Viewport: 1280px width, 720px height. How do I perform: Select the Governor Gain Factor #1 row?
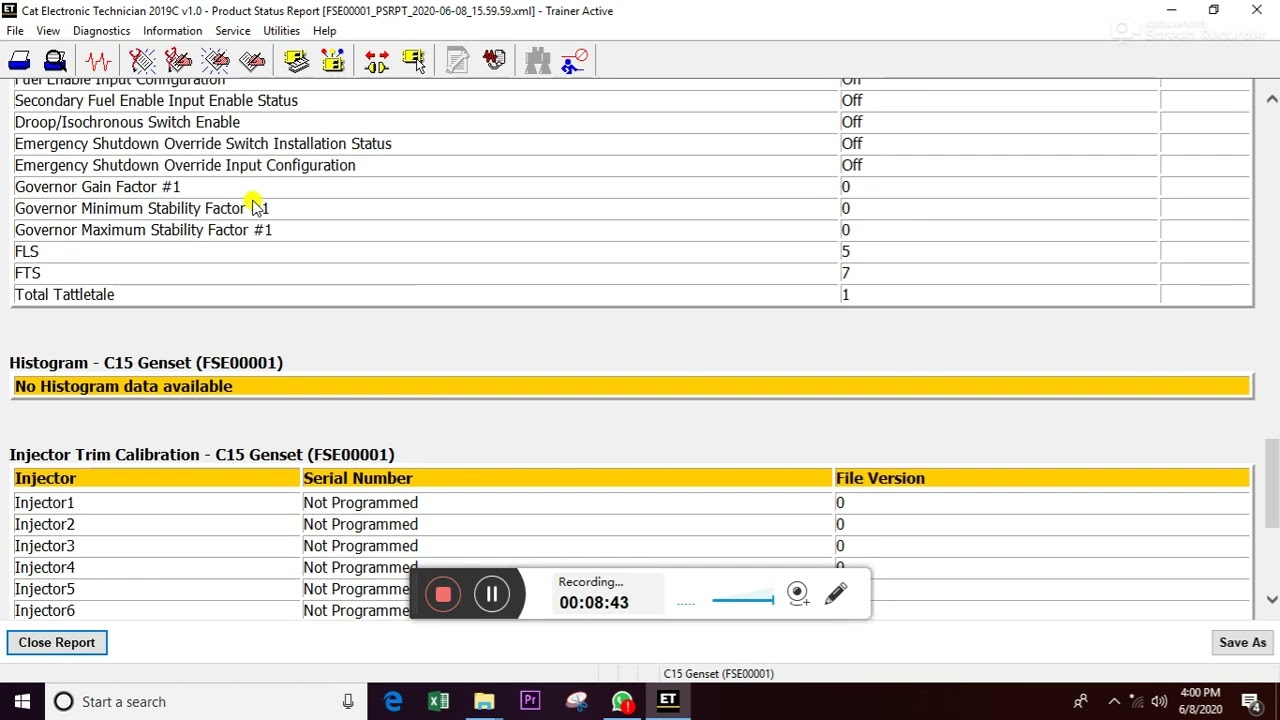[x=631, y=187]
